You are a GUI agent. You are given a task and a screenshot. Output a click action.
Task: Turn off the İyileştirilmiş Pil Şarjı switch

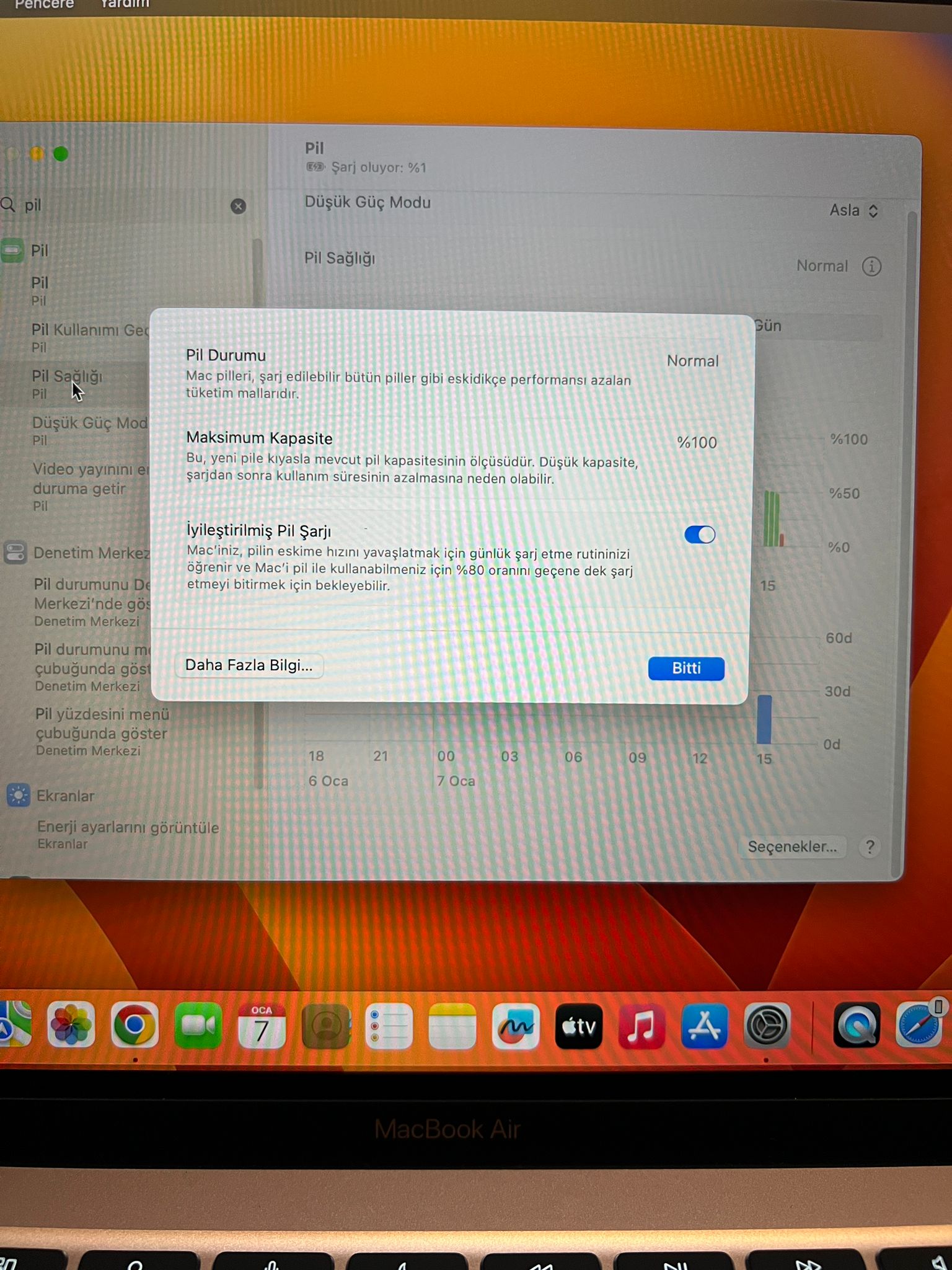tap(700, 535)
